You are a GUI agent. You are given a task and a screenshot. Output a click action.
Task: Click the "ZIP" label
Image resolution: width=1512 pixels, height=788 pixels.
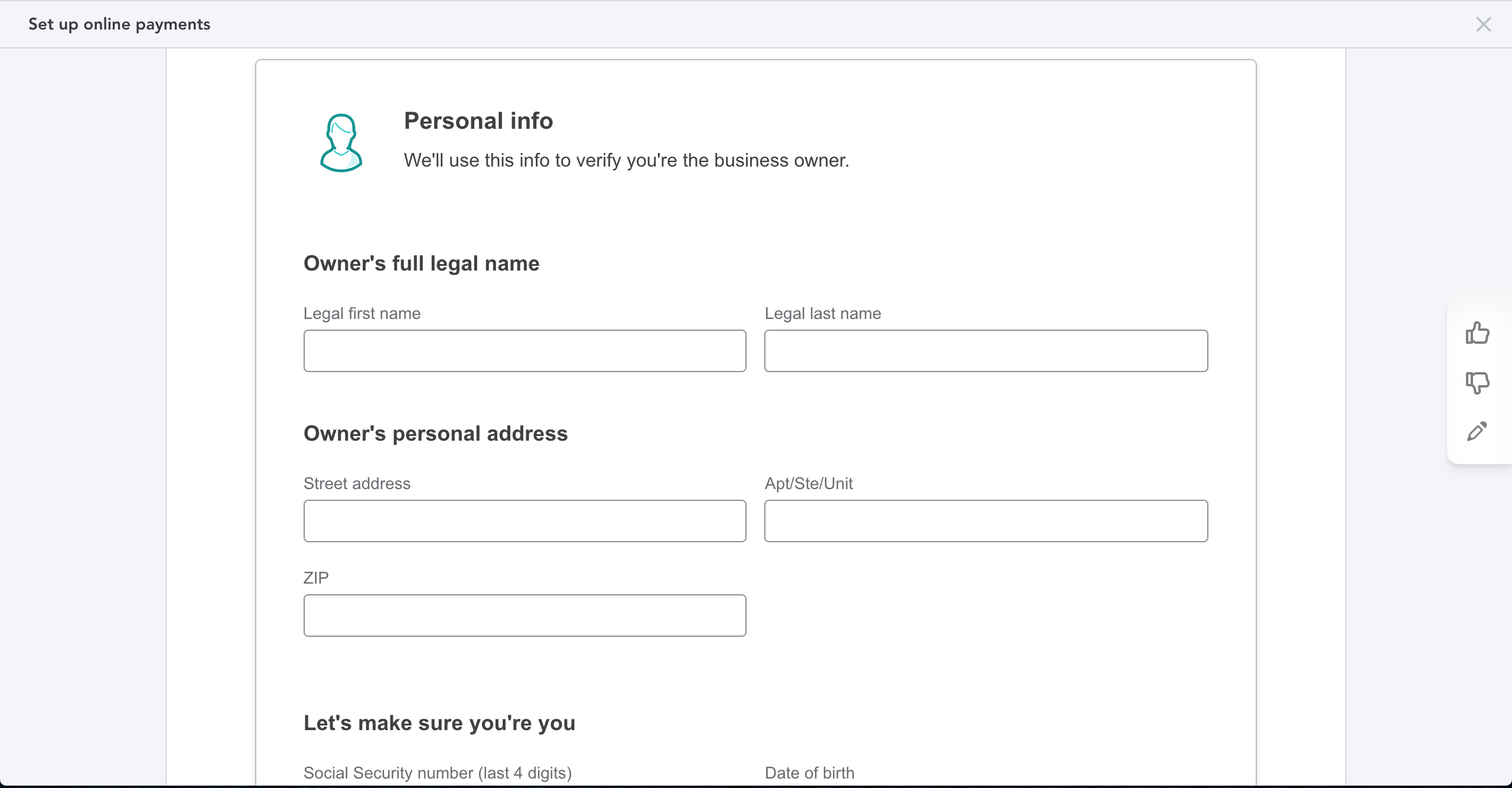[x=316, y=578]
